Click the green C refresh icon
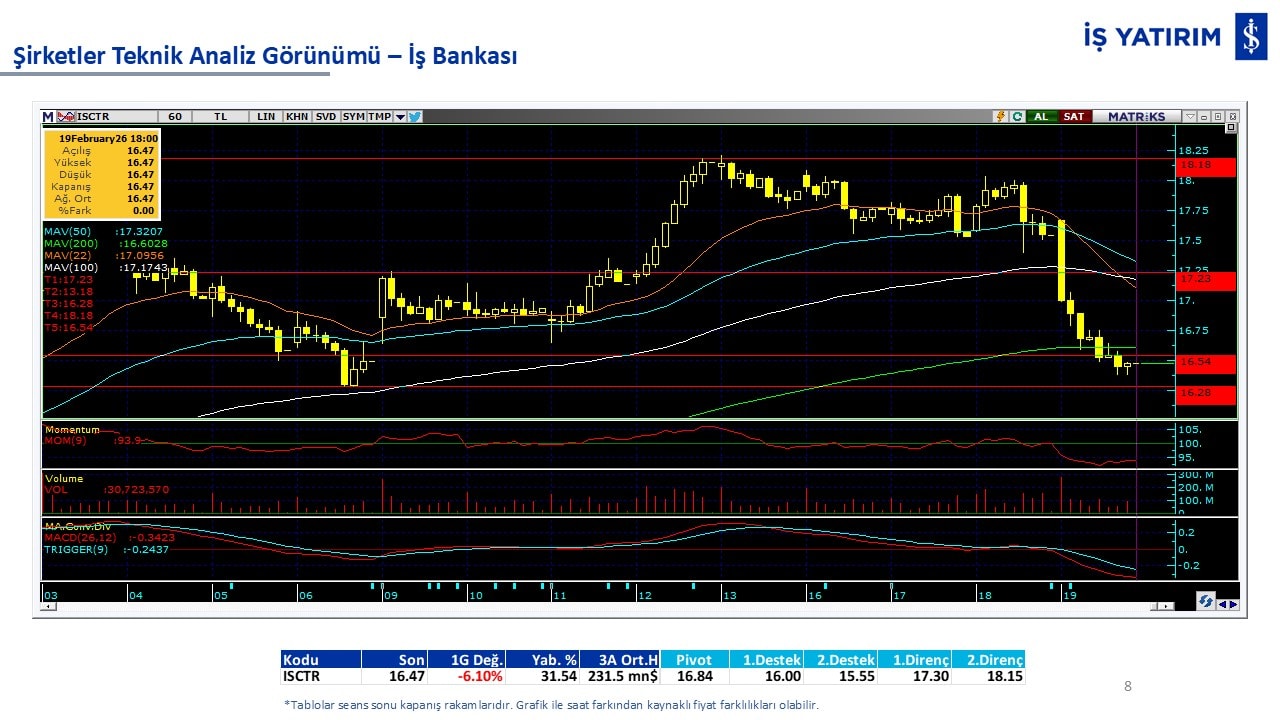Image resolution: width=1280 pixels, height=720 pixels. pyautogui.click(x=1017, y=117)
